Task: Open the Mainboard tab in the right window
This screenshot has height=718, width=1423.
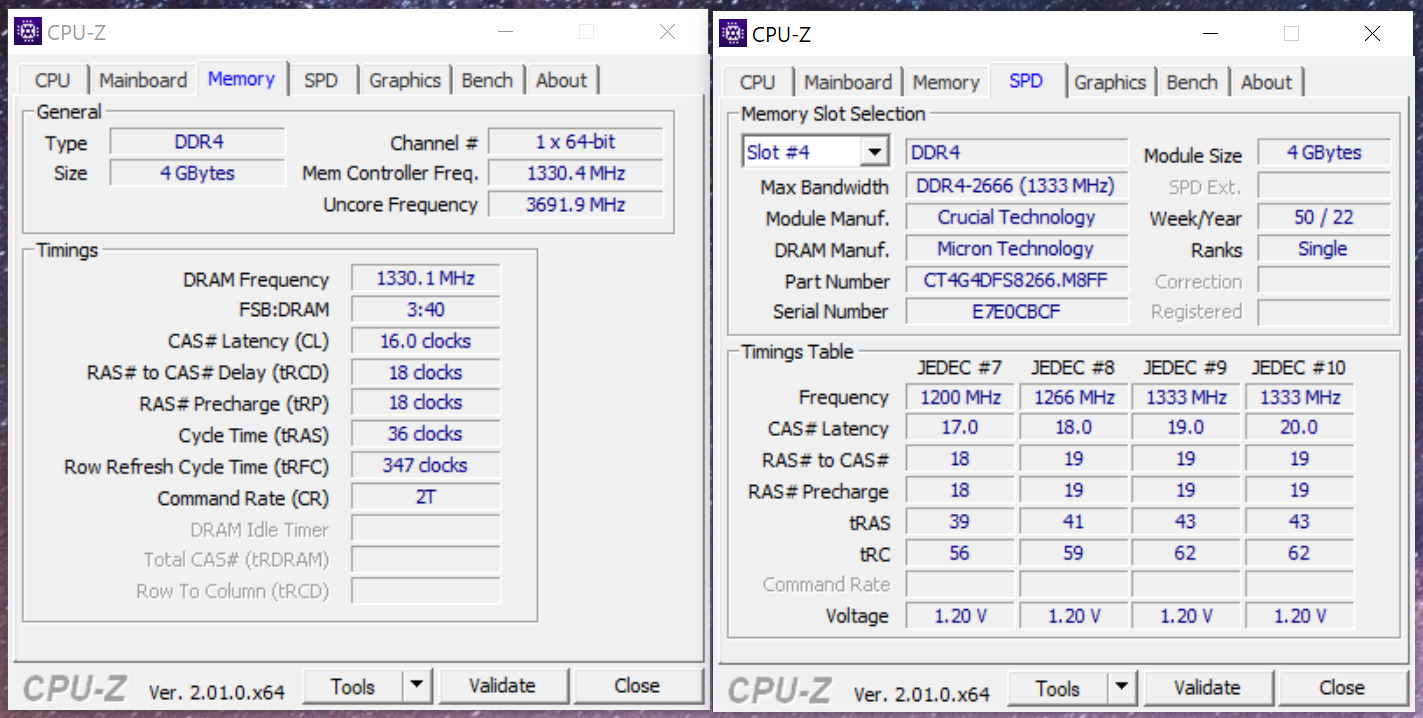Action: coord(848,82)
